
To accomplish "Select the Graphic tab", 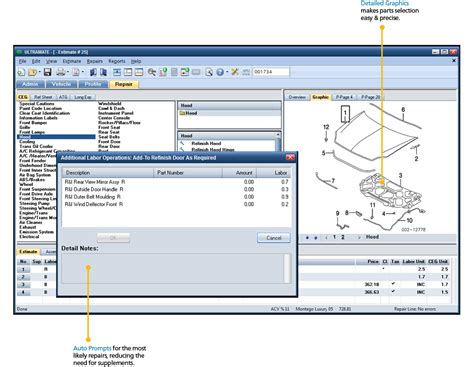I will [321, 97].
